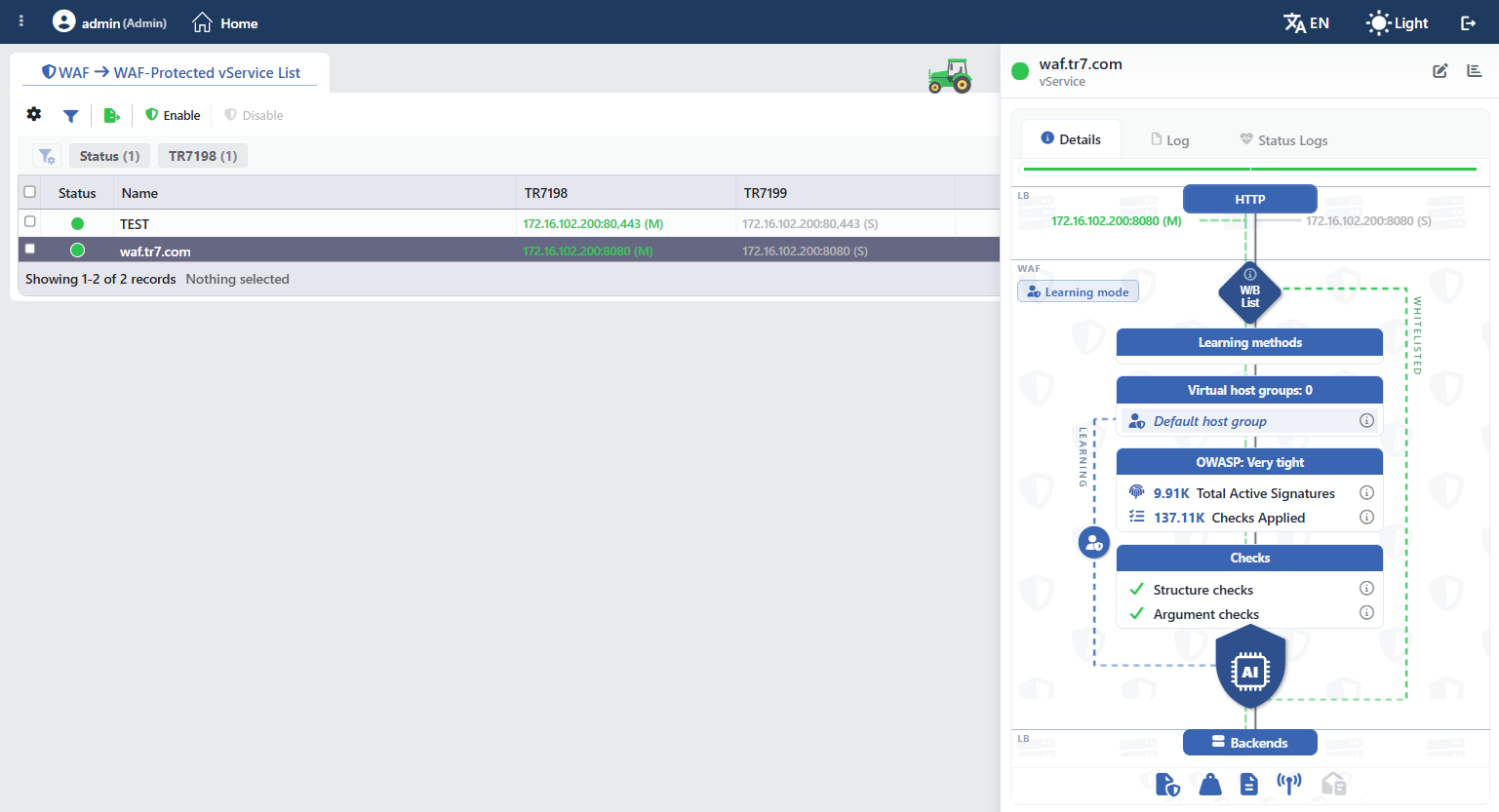Show info for Default host group
1499x812 pixels.
1366,421
